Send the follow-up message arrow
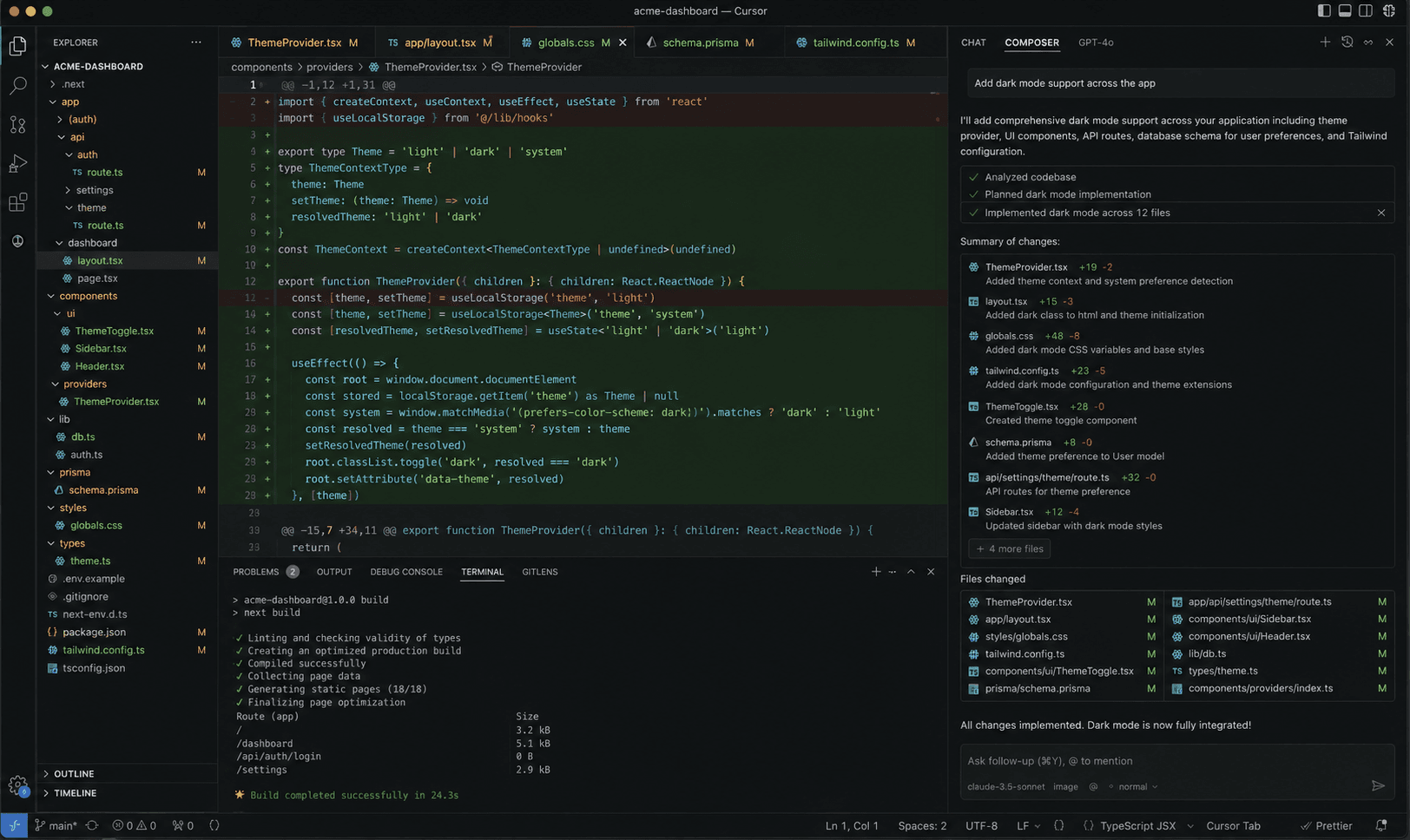Screen dimensions: 1410x840 [x=1378, y=785]
